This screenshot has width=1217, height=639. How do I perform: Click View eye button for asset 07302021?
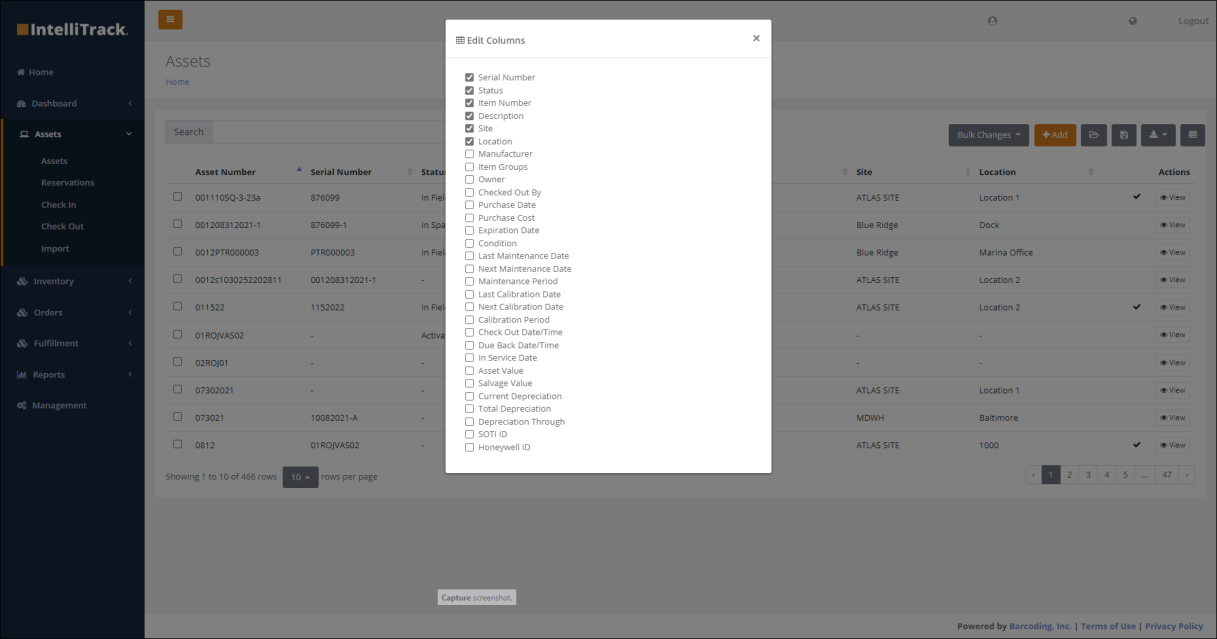coord(1173,390)
